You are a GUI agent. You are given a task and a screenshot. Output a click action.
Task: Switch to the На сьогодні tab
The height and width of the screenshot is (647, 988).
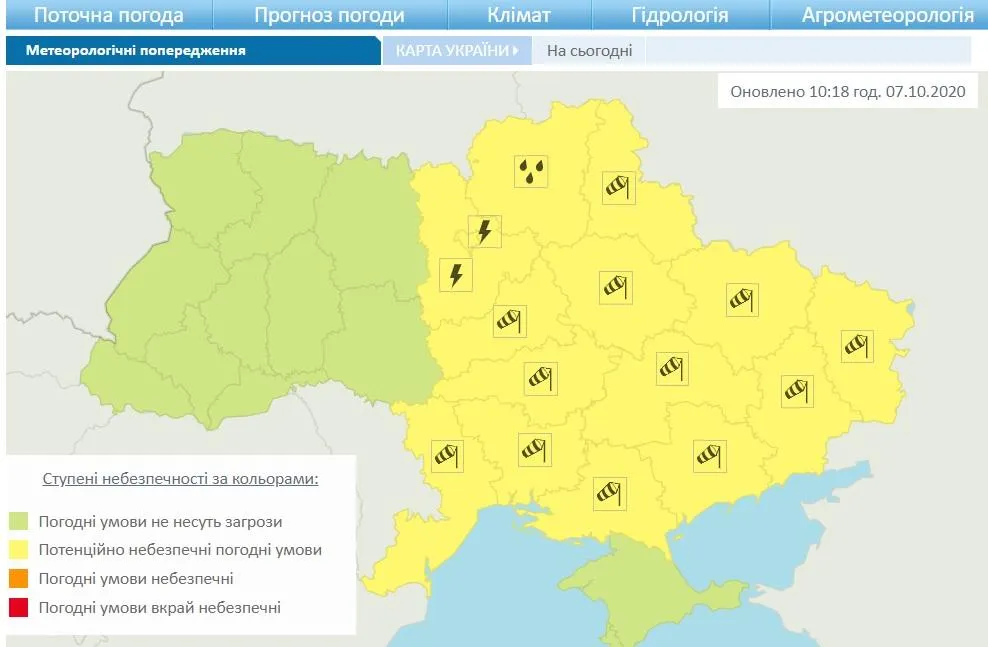[589, 47]
